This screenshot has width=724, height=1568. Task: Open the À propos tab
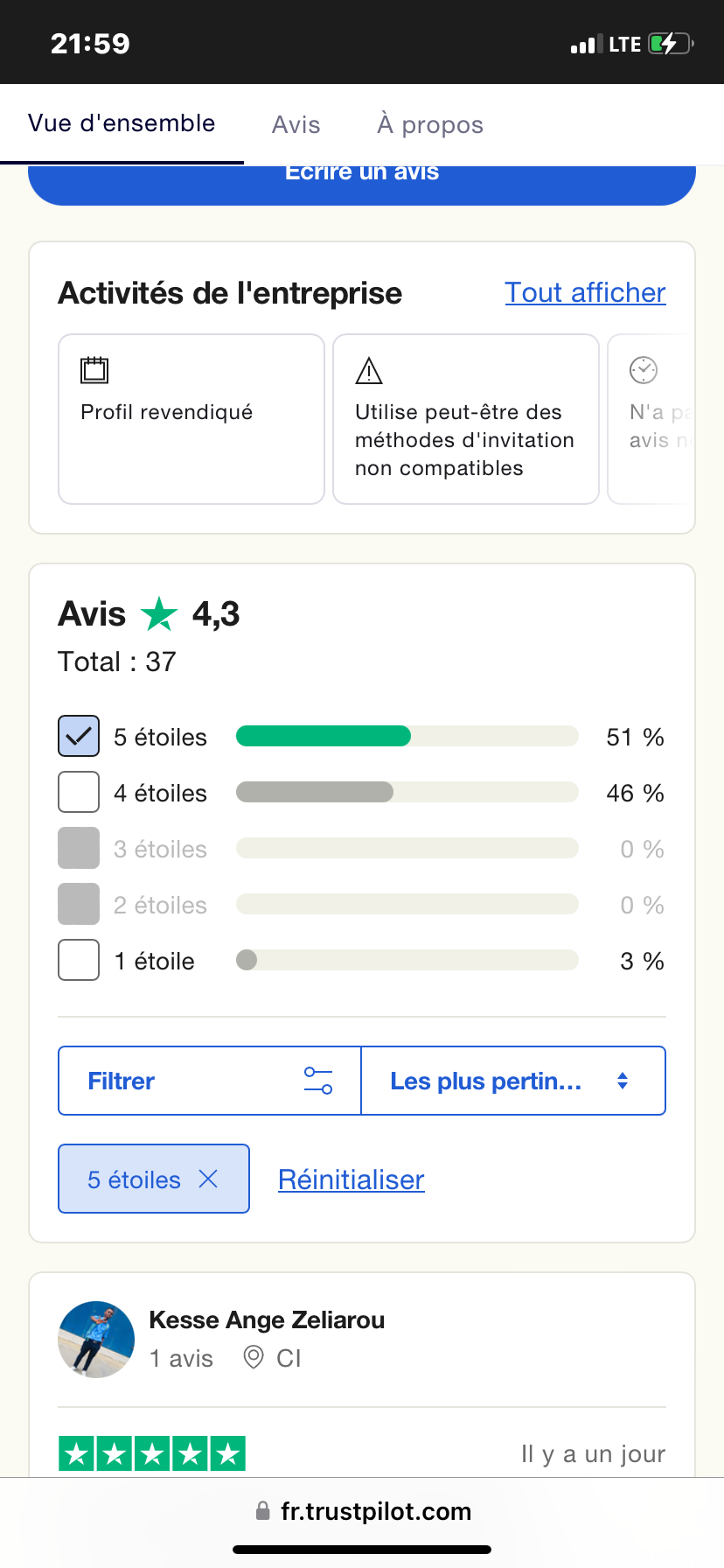[430, 124]
